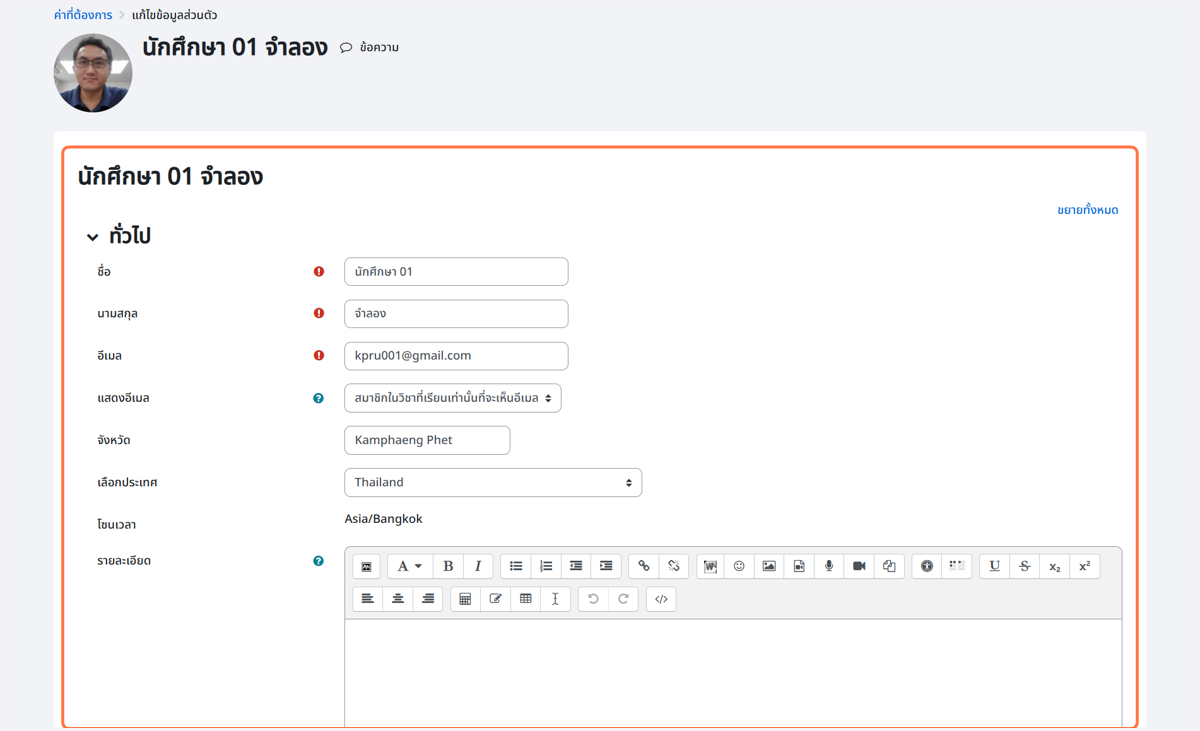Open the screenreader helper icon
The image size is (1200, 731).
pos(957,566)
